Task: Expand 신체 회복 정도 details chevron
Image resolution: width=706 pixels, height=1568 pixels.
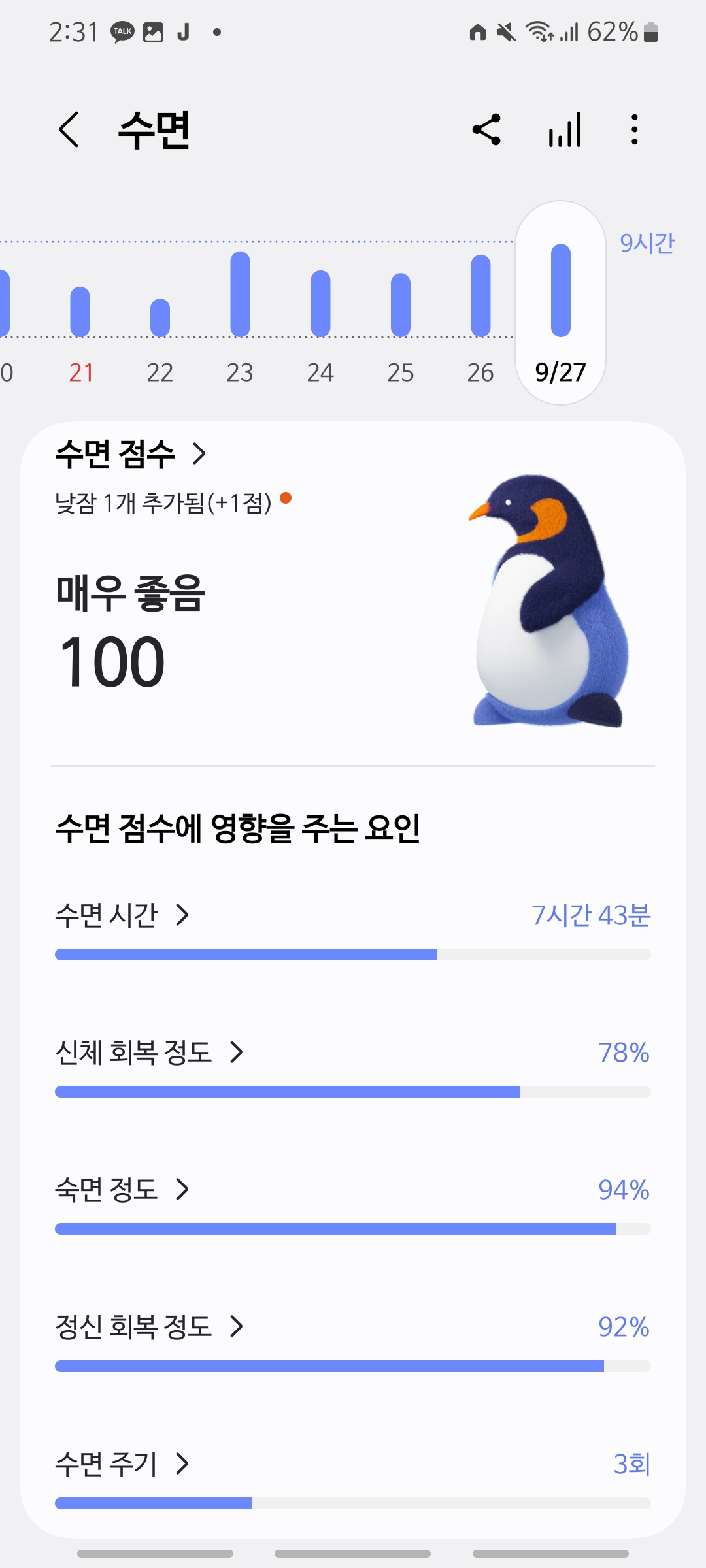Action: 237,1053
